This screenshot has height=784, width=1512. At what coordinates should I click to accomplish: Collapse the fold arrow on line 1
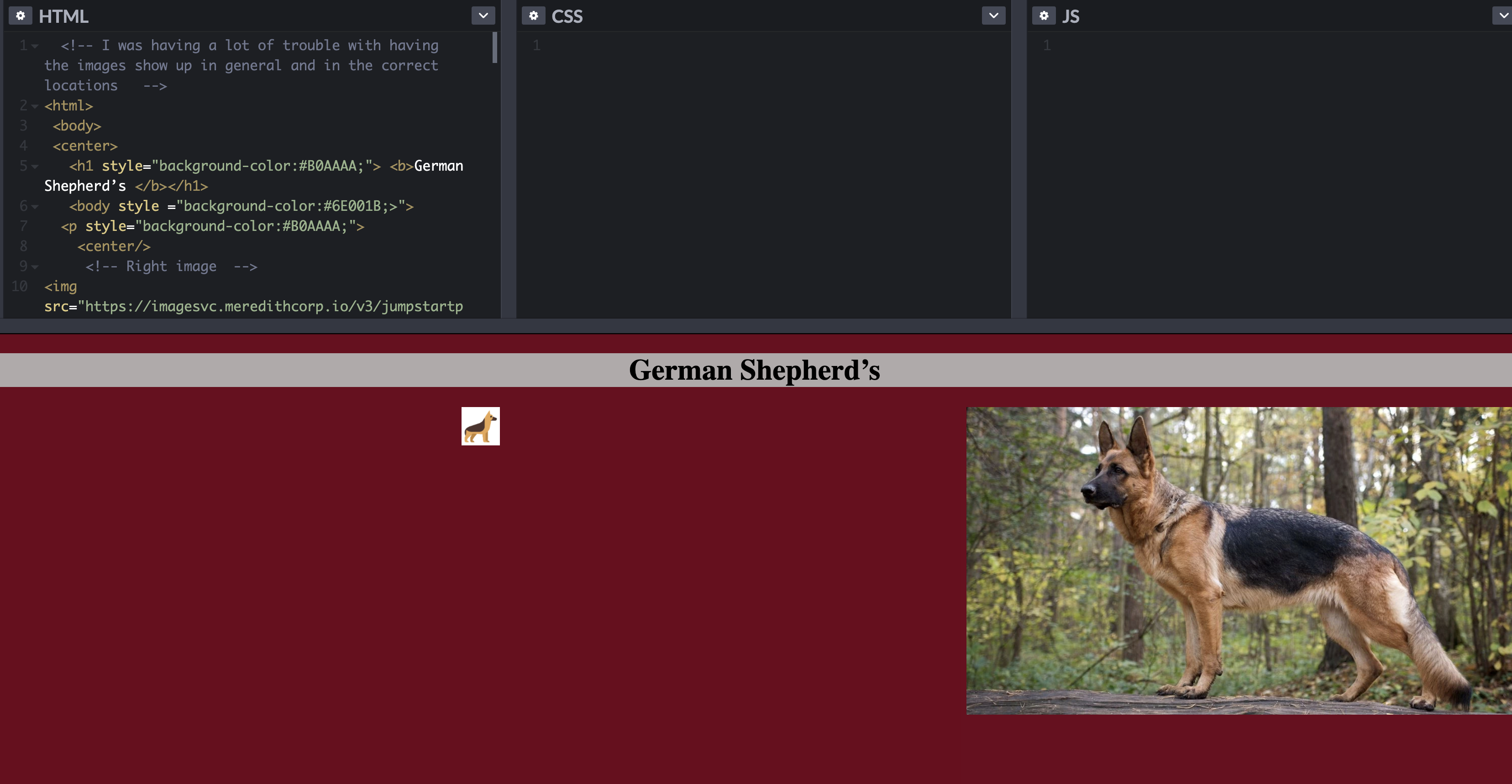35,47
